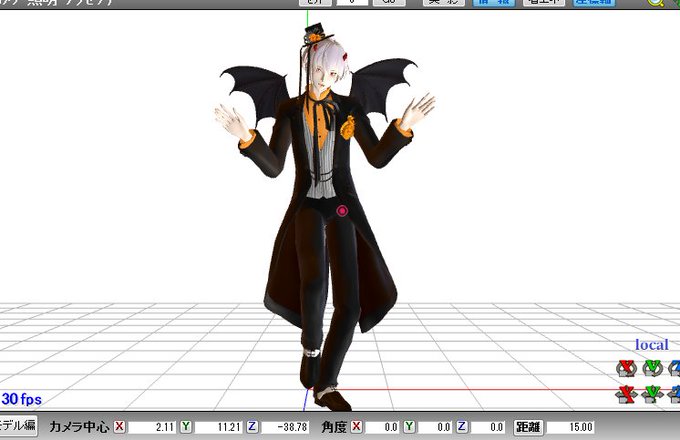Click the camera center Z field showing -38.78
The width and height of the screenshot is (680, 440).
point(285,427)
